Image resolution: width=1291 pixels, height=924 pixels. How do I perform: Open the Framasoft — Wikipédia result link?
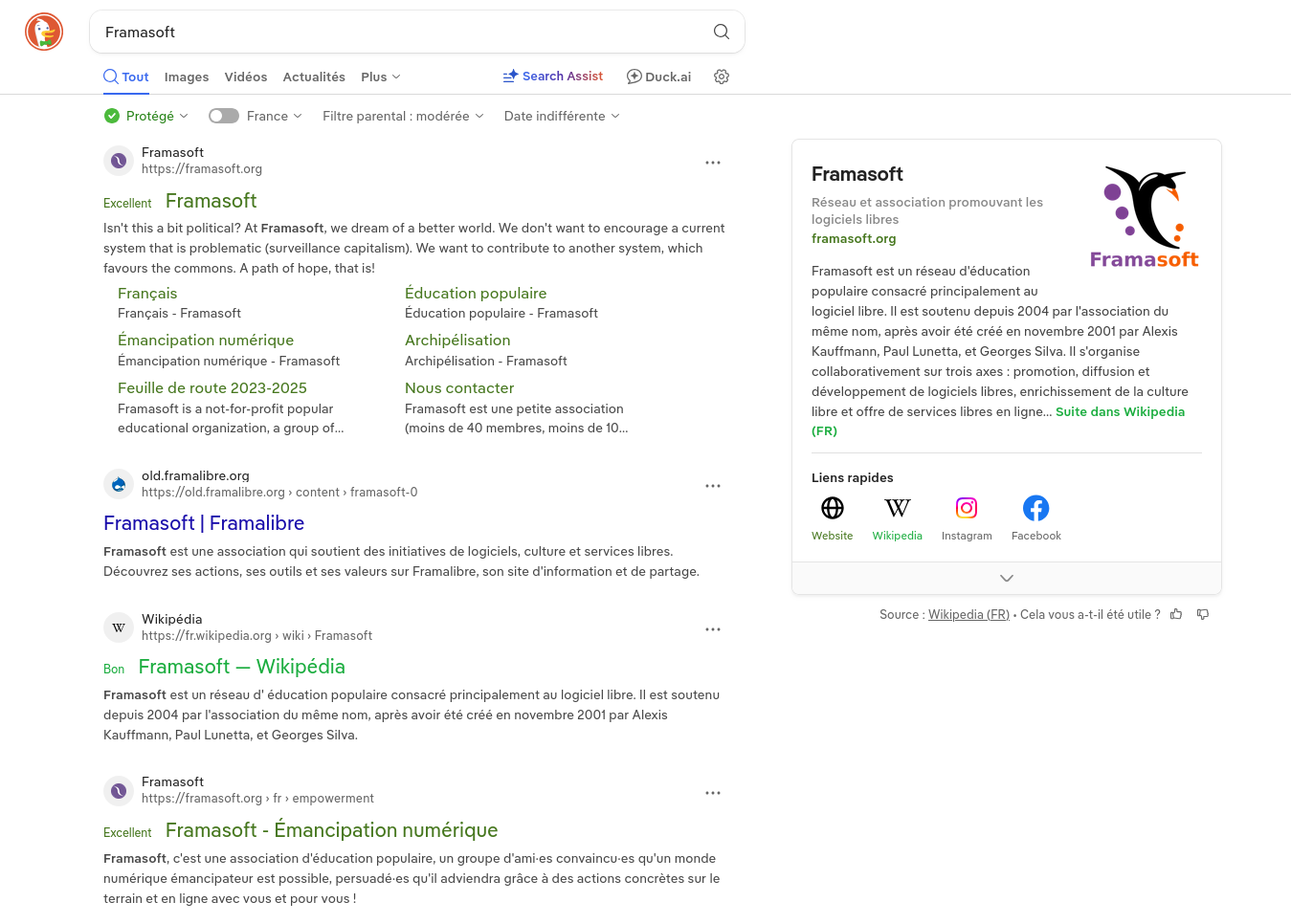point(241,667)
